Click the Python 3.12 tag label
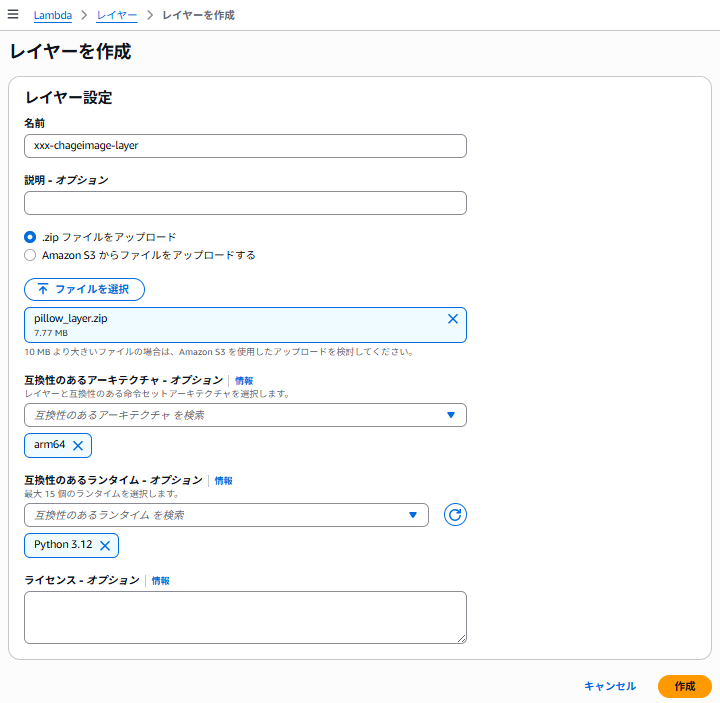This screenshot has height=703, width=720. pos(63,545)
